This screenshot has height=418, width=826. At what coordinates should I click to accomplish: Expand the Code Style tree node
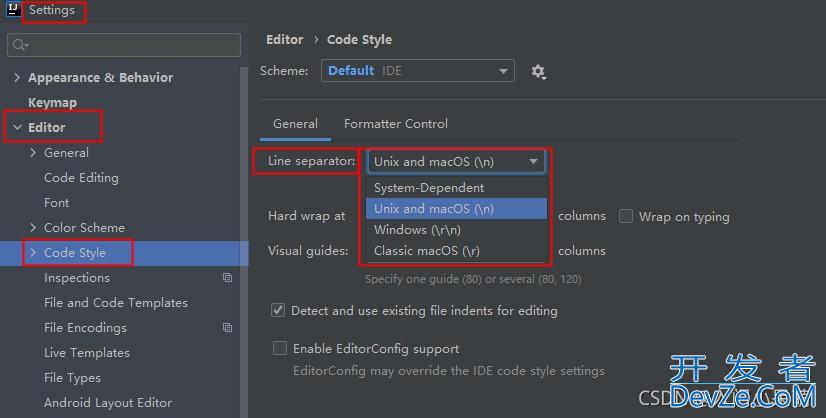[33, 253]
